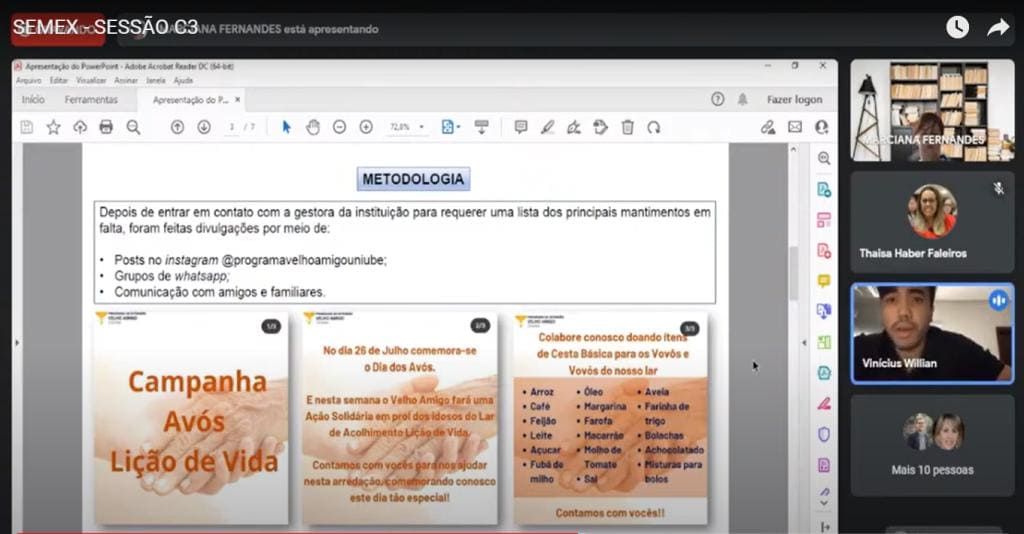Click the trash delete icon
The height and width of the screenshot is (534, 1024).
(x=628, y=127)
